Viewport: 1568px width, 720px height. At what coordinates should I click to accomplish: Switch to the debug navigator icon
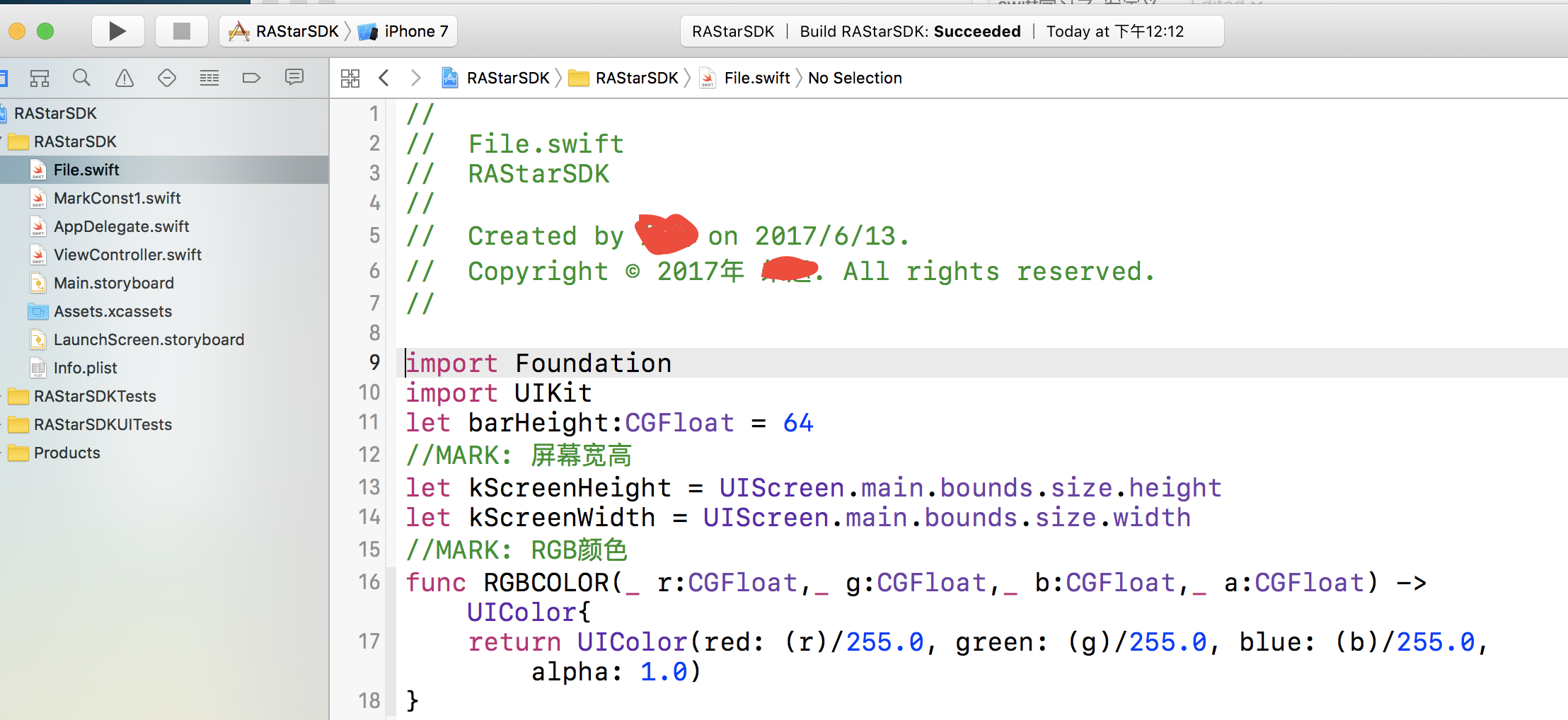click(209, 78)
